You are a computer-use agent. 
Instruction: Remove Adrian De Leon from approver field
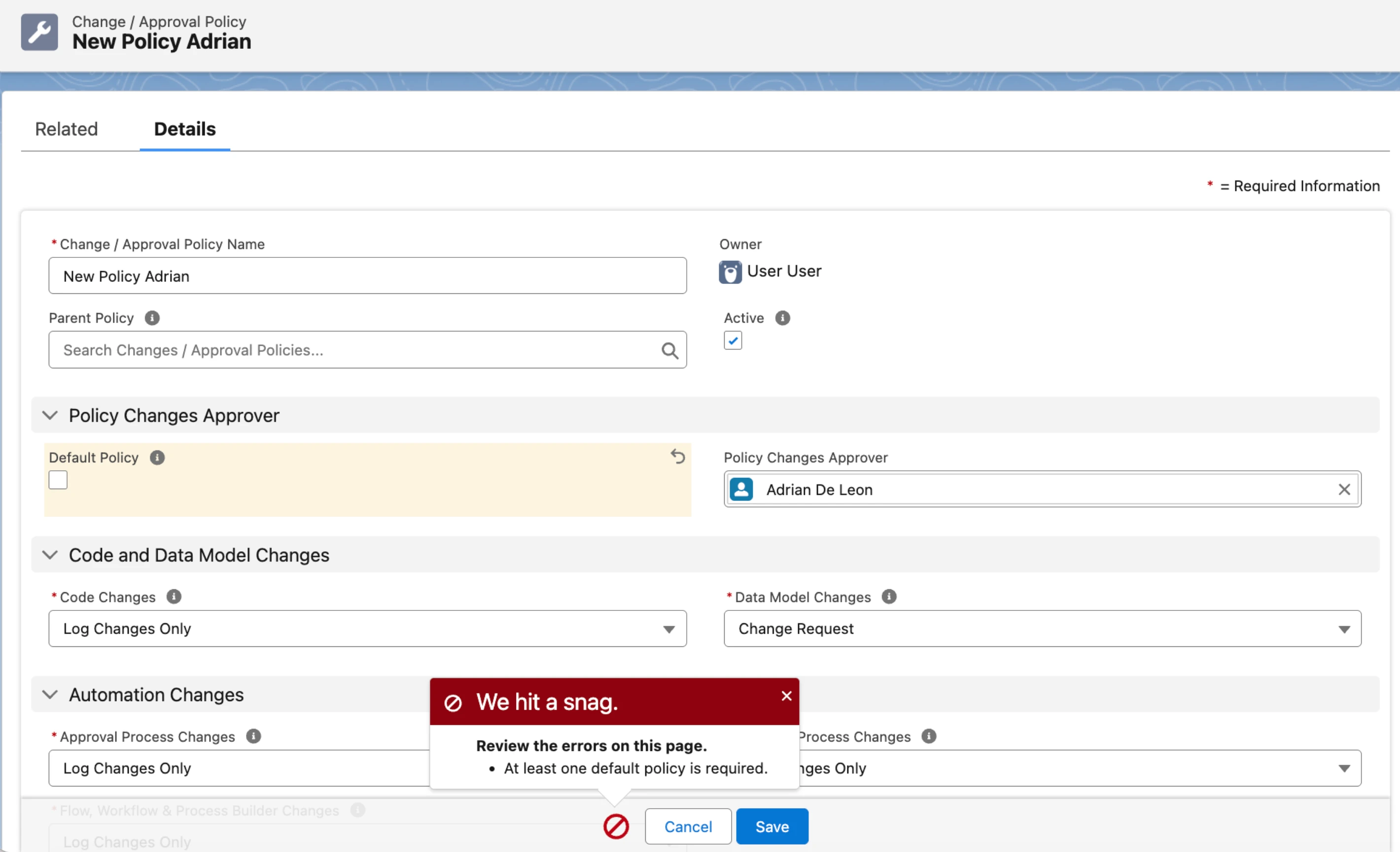[1344, 490]
